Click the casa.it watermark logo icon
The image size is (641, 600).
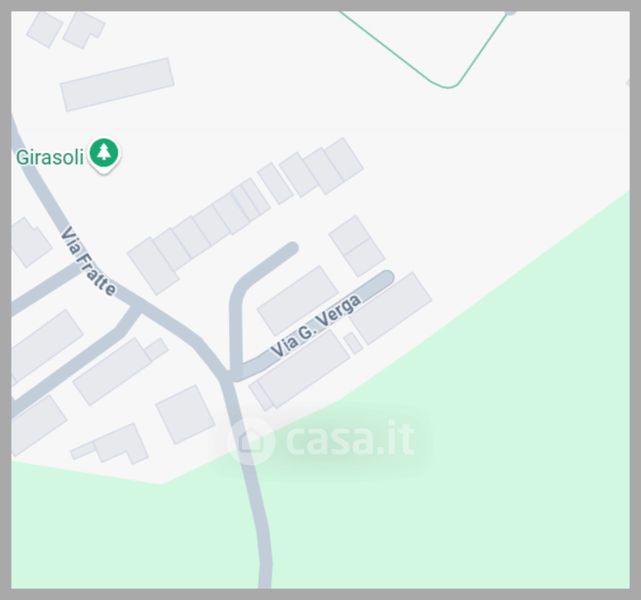click(251, 441)
